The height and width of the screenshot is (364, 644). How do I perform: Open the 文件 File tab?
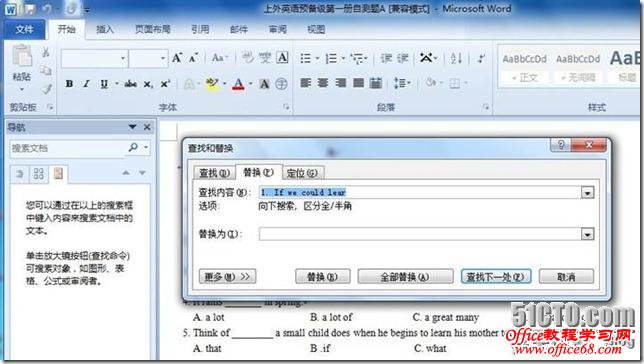click(25, 30)
